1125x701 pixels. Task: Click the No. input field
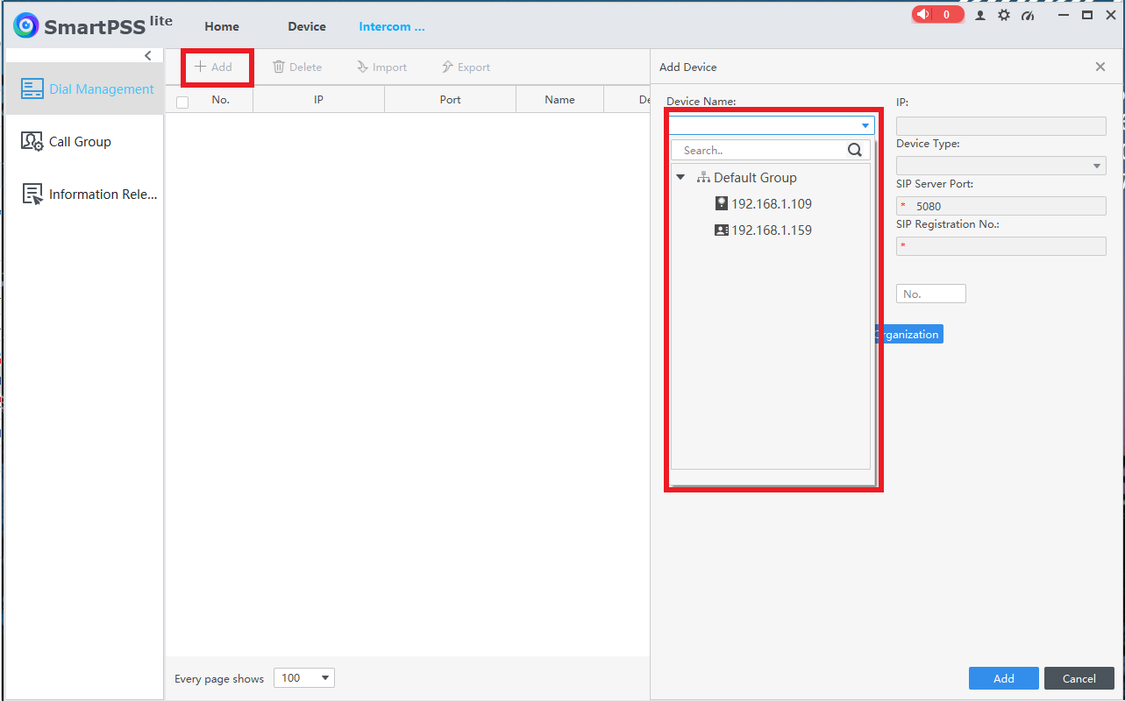pos(931,293)
